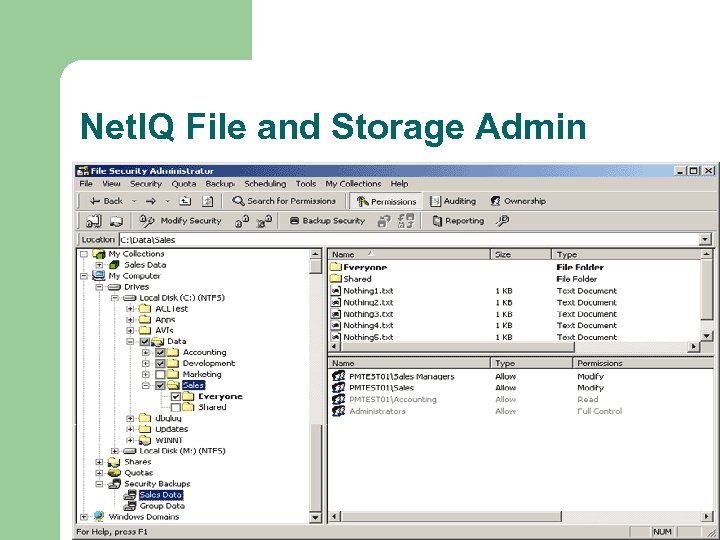Image resolution: width=720 pixels, height=540 pixels.
Task: Collapse the Security Backups node
Action: pyautogui.click(x=99, y=484)
